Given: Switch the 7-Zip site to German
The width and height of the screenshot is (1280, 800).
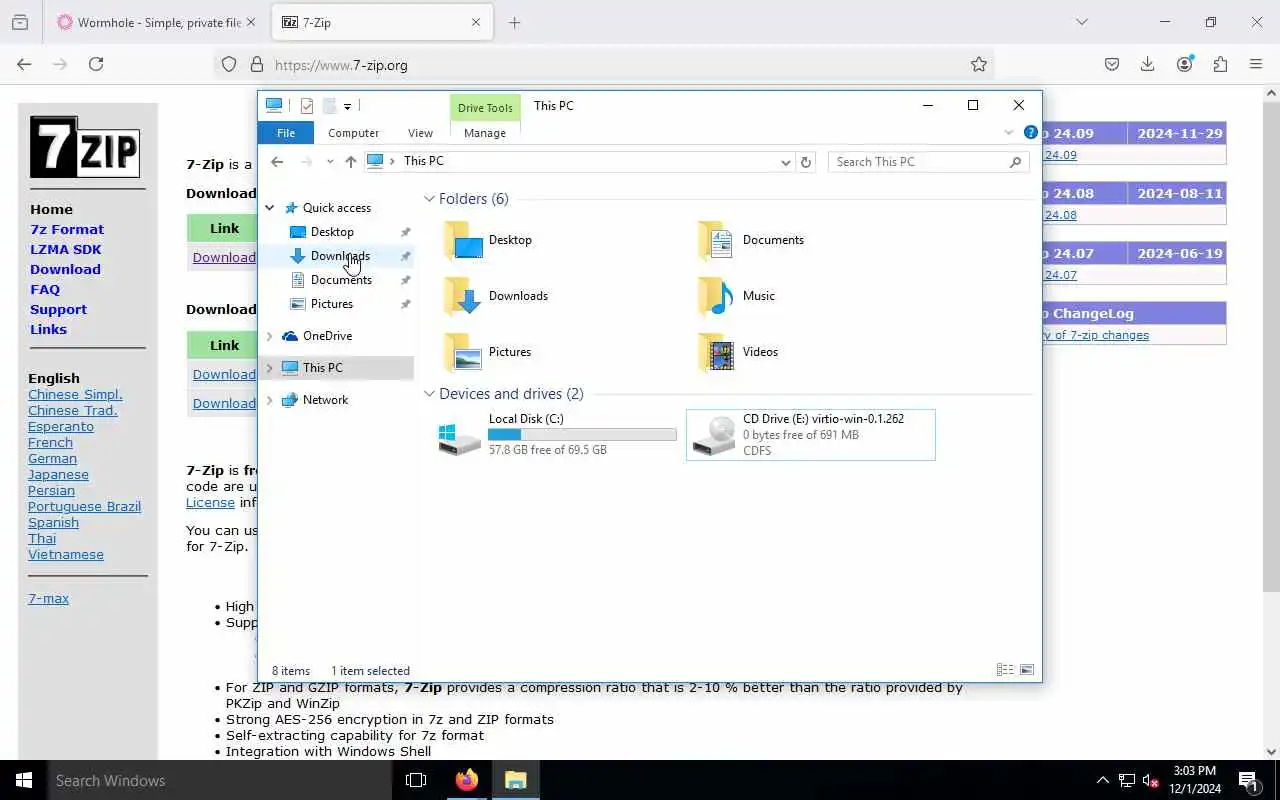Looking at the screenshot, I should [x=52, y=458].
